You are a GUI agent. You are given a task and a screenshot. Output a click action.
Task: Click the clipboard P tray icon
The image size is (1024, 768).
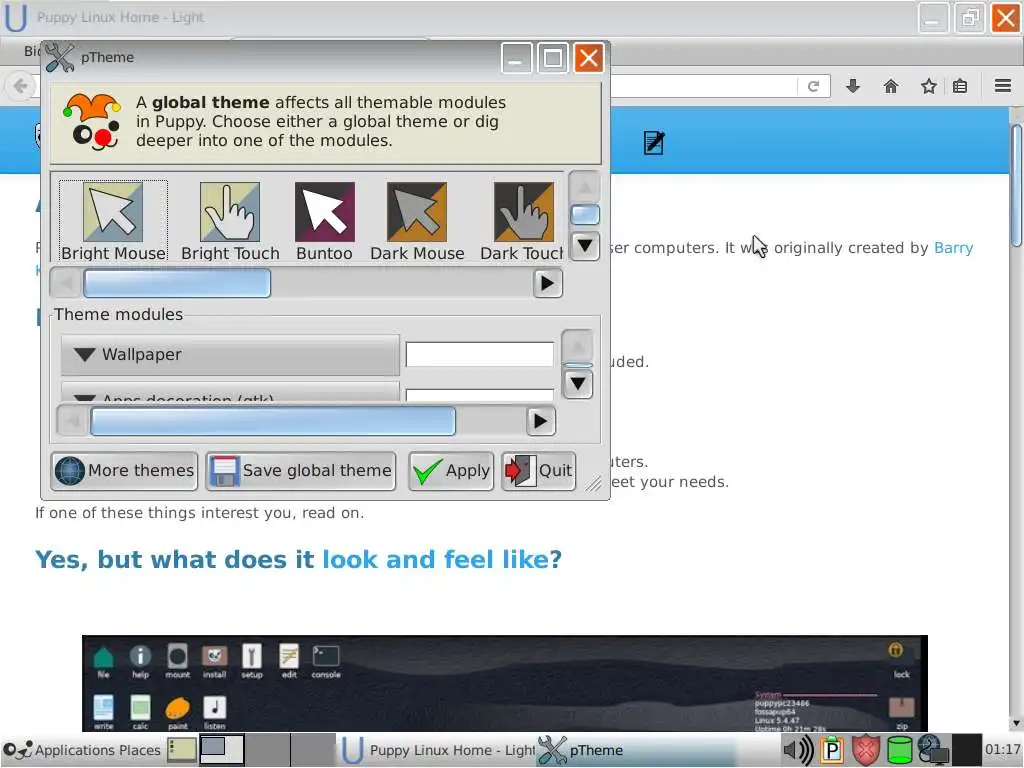832,750
